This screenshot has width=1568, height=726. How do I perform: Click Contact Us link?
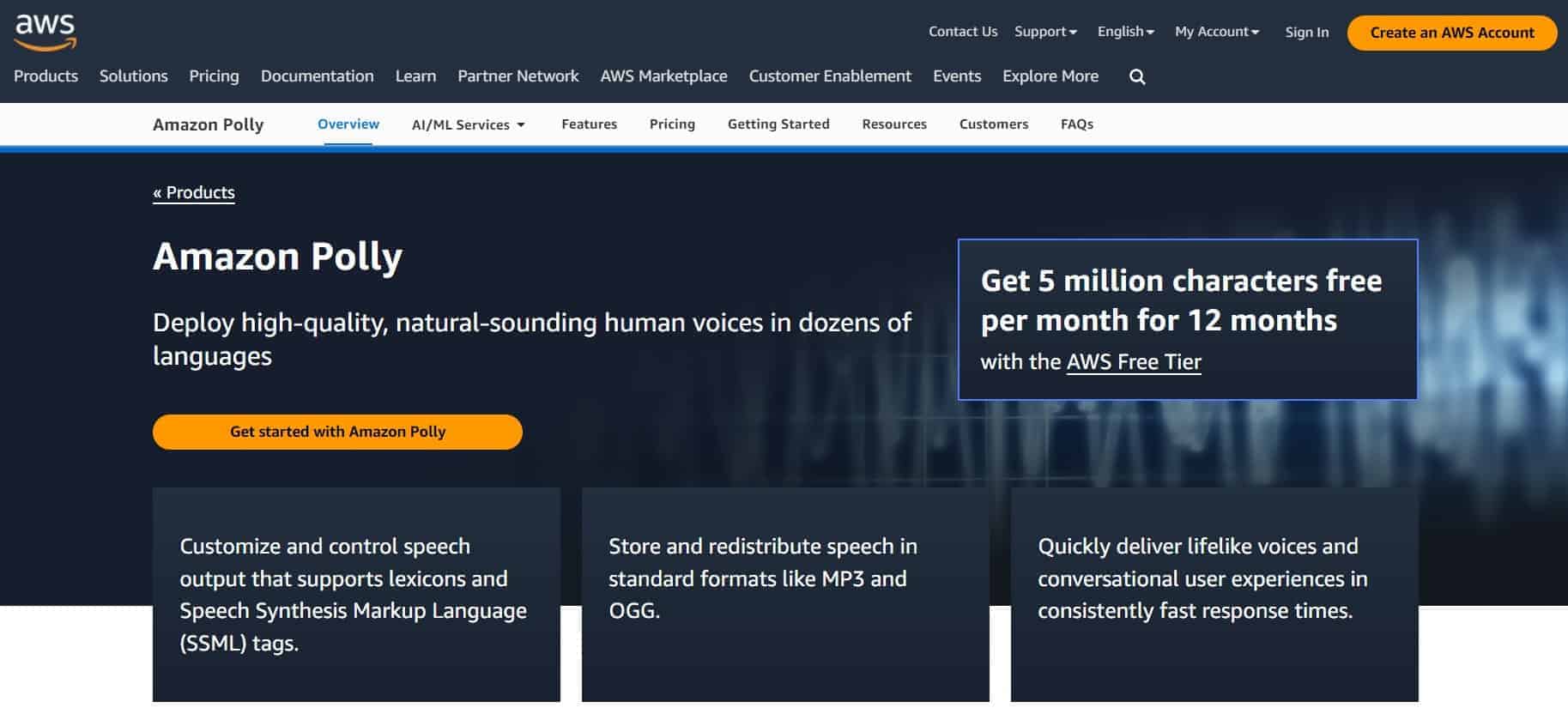963,32
